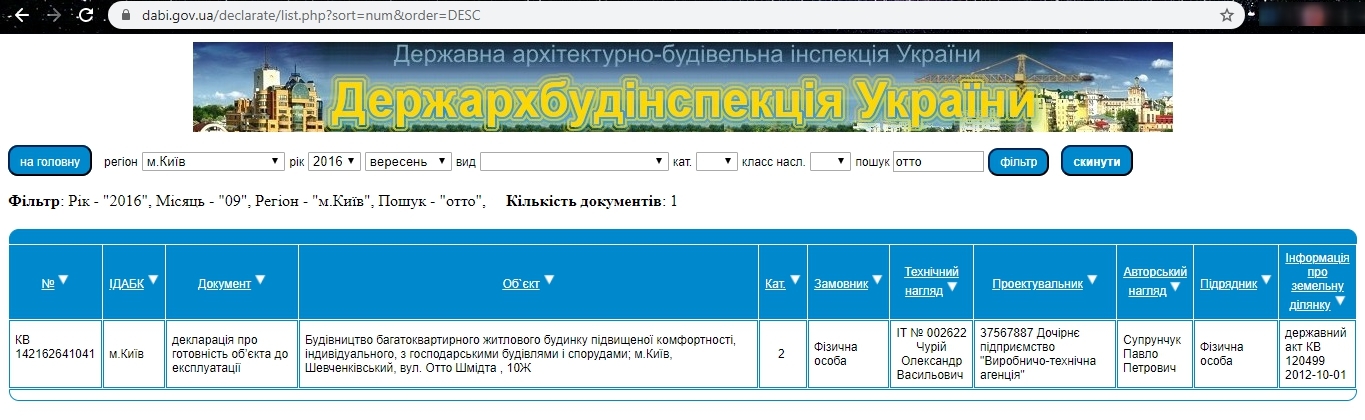This screenshot has height=420, width=1365.
Task: Select the Фізична особа cell under Замовник
Action: coord(847,354)
